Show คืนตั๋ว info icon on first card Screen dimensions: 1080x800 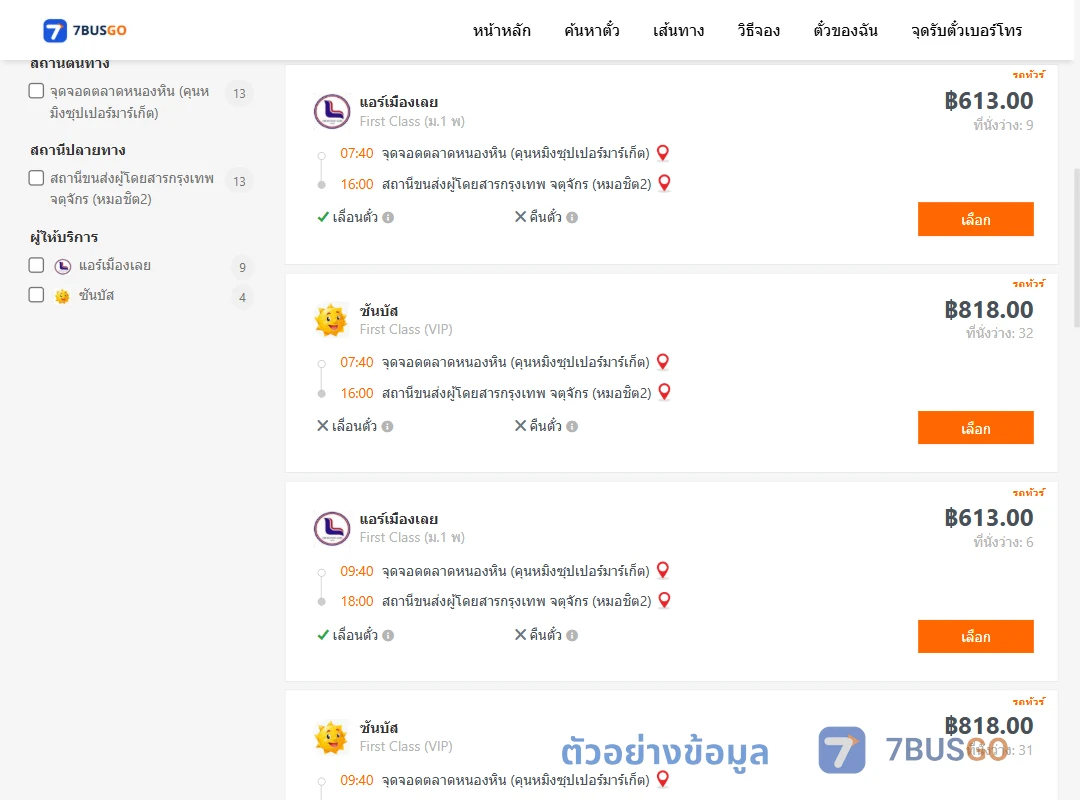click(572, 218)
